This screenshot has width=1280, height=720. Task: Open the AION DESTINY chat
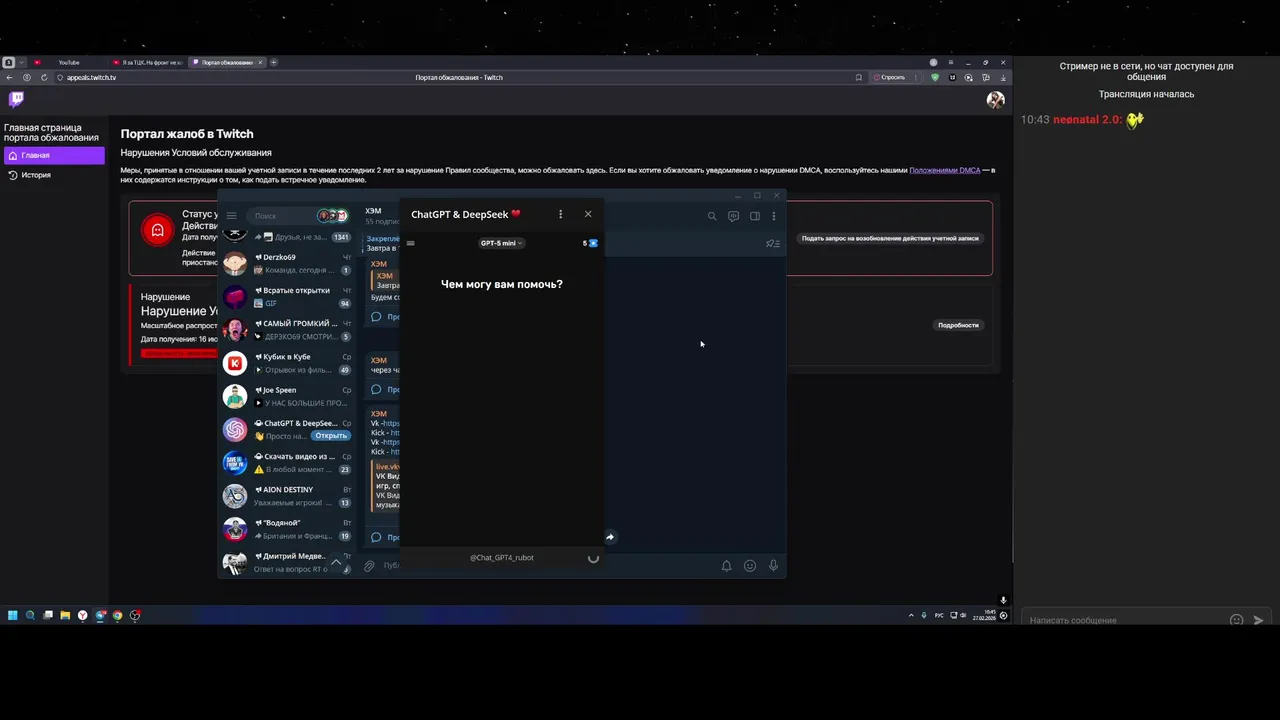(x=287, y=496)
